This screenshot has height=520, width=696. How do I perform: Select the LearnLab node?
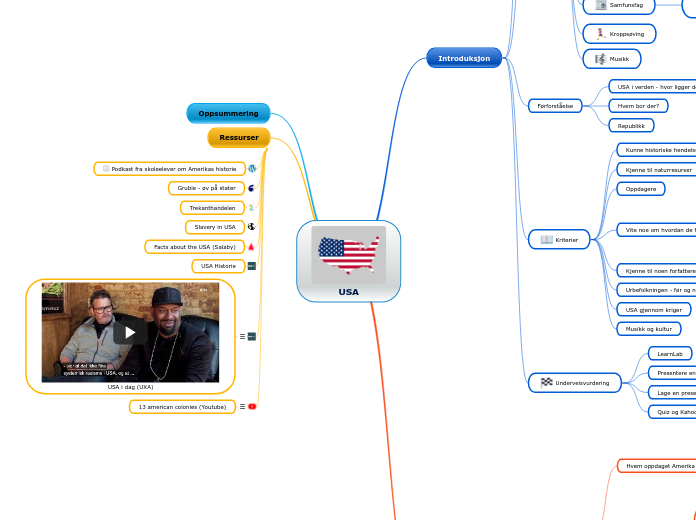click(670, 353)
